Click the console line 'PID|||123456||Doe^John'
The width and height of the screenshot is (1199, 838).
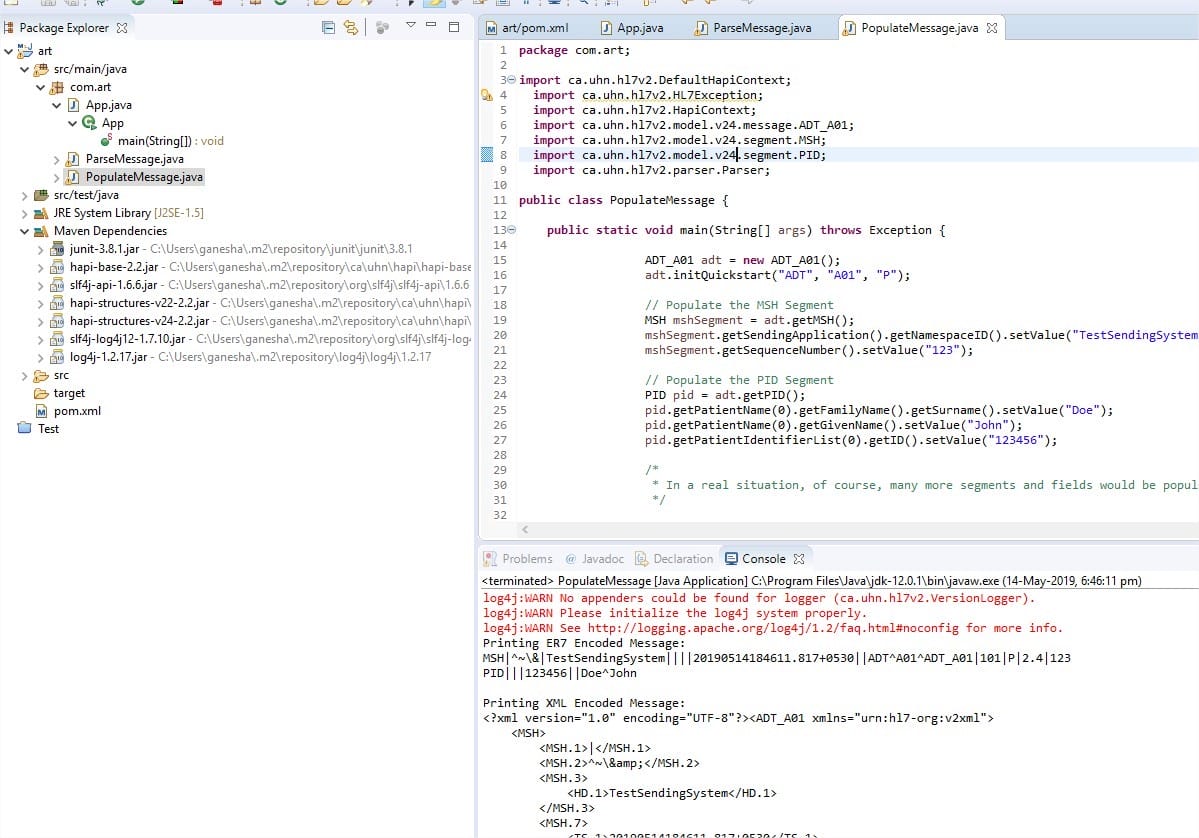(x=560, y=674)
